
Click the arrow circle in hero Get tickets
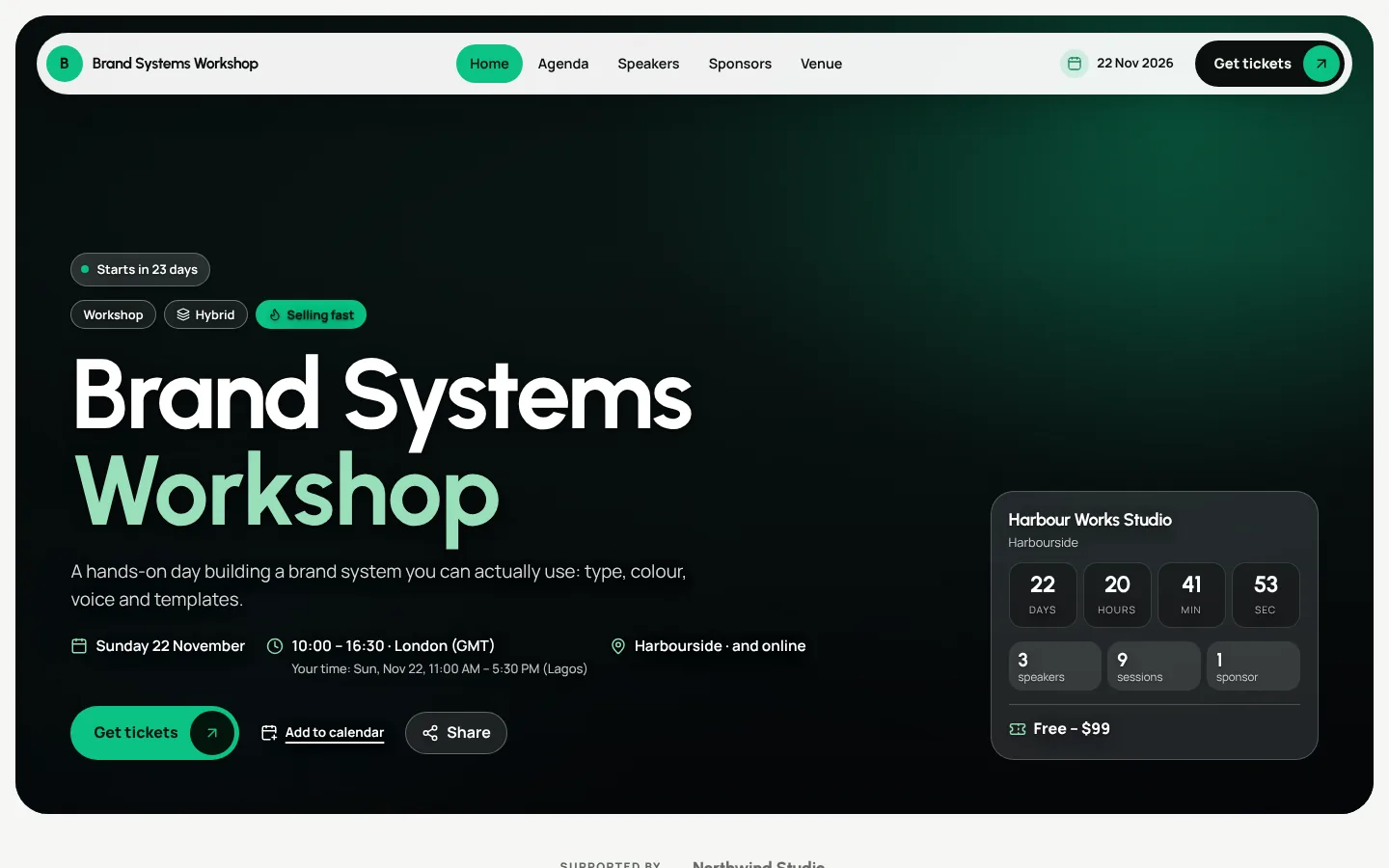[x=212, y=733]
